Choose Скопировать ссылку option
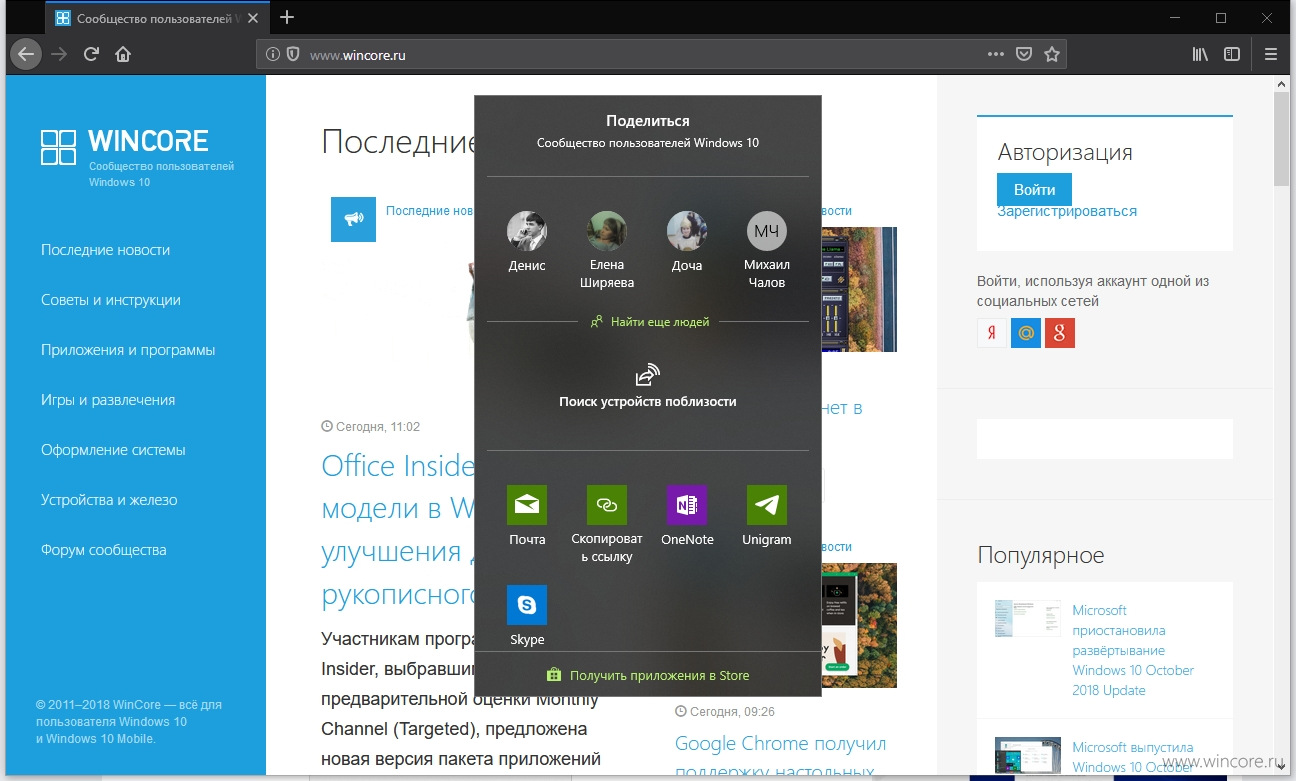 (607, 524)
